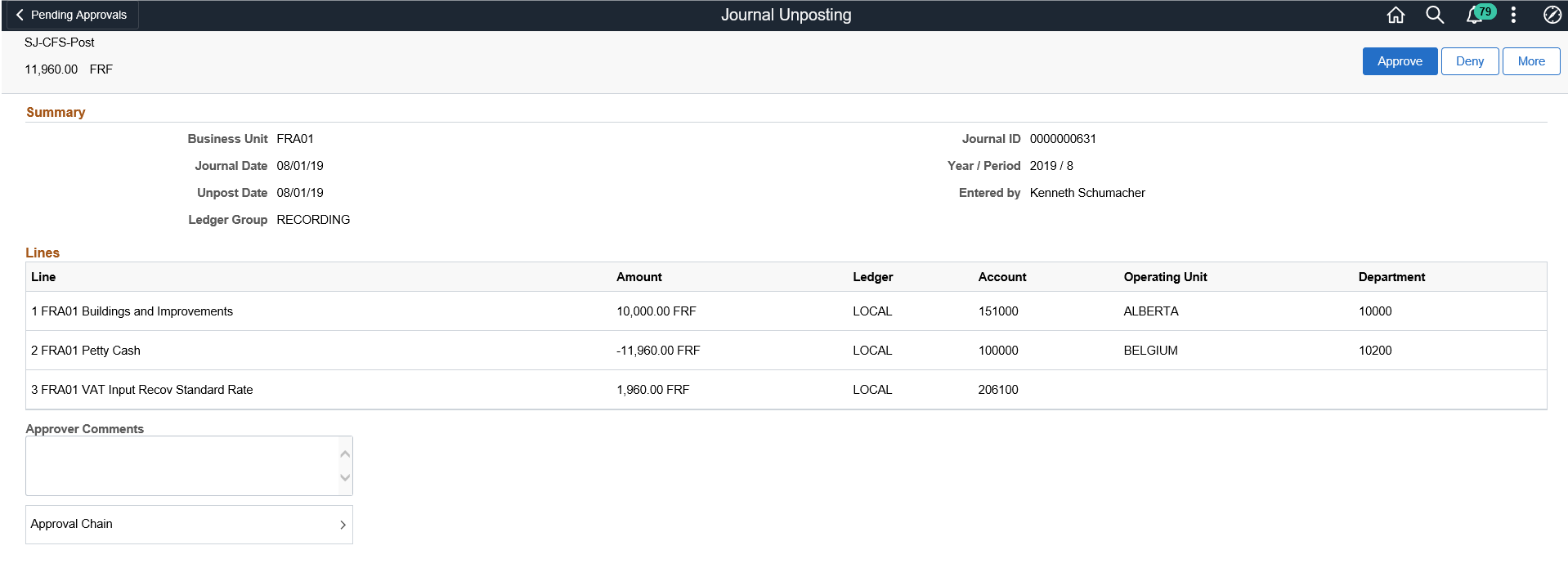This screenshot has height=568, width=1568.
Task: Click the ALBERTA operating unit cell
Action: point(1151,311)
